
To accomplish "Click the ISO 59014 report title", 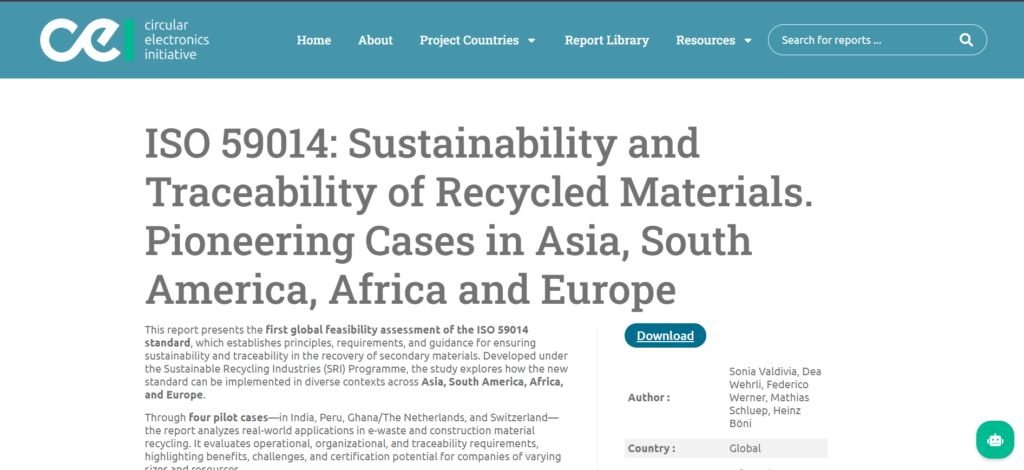I will coord(479,216).
